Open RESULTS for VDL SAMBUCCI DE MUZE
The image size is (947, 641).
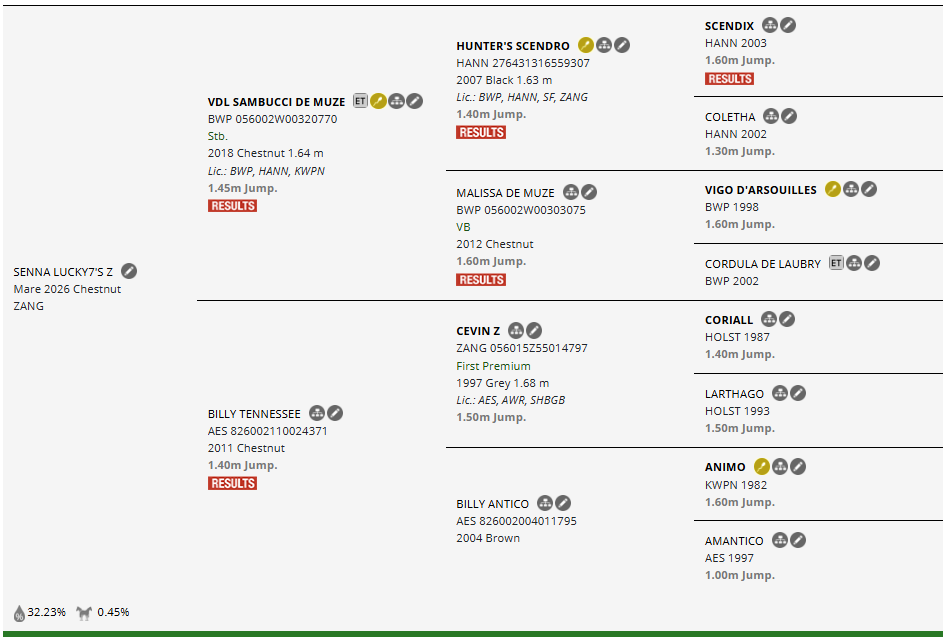233,206
